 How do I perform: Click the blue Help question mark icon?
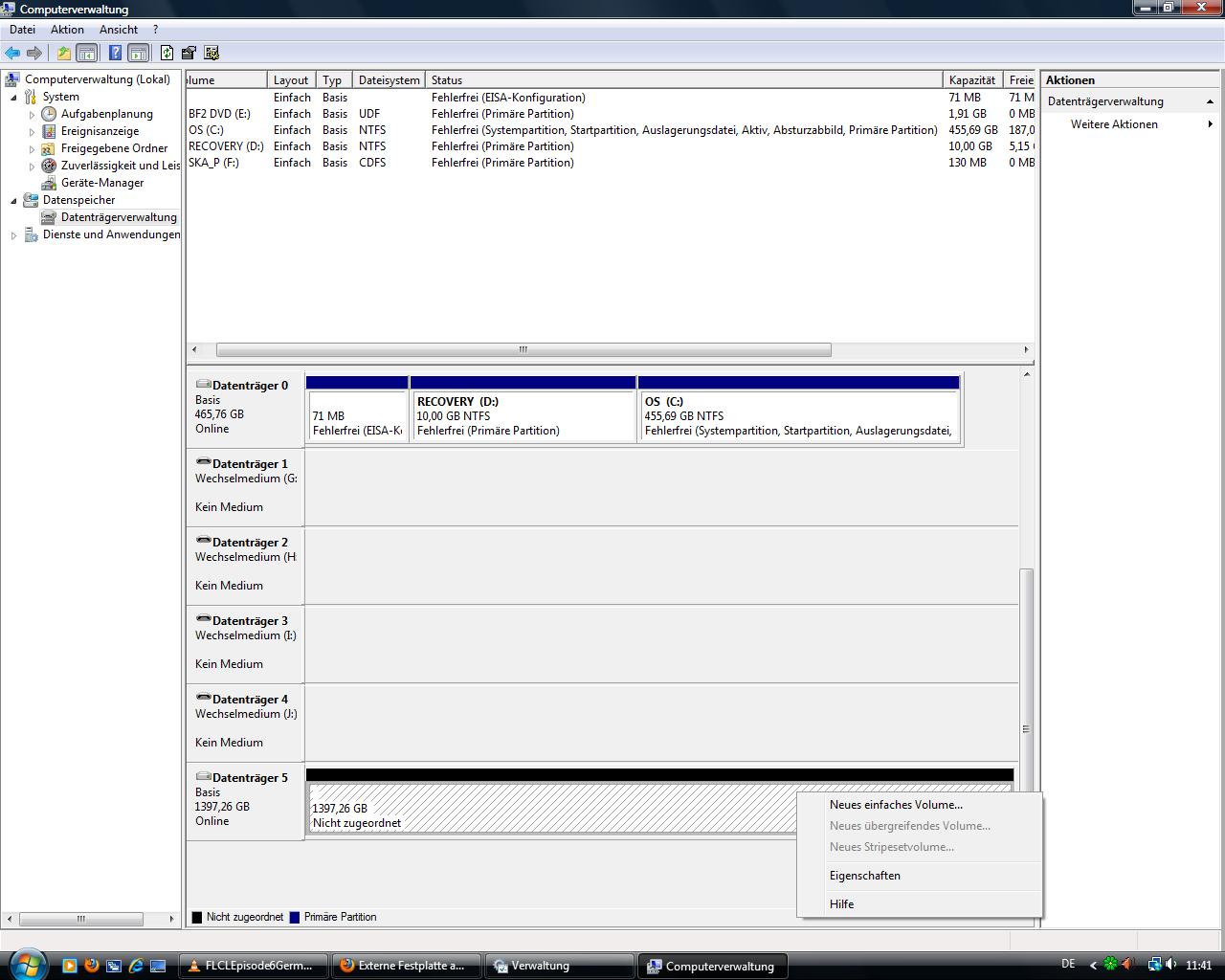[x=115, y=54]
